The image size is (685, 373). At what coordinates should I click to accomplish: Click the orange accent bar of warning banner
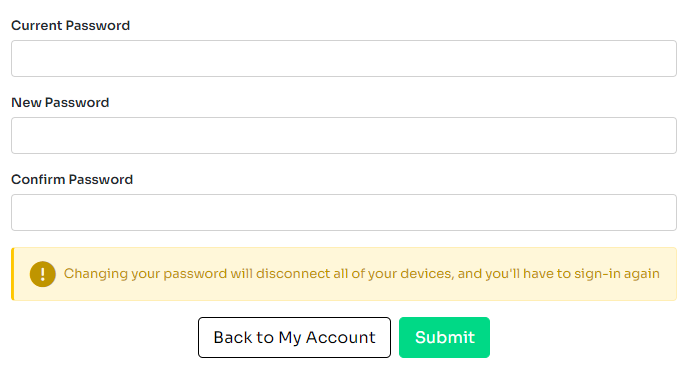click(13, 274)
